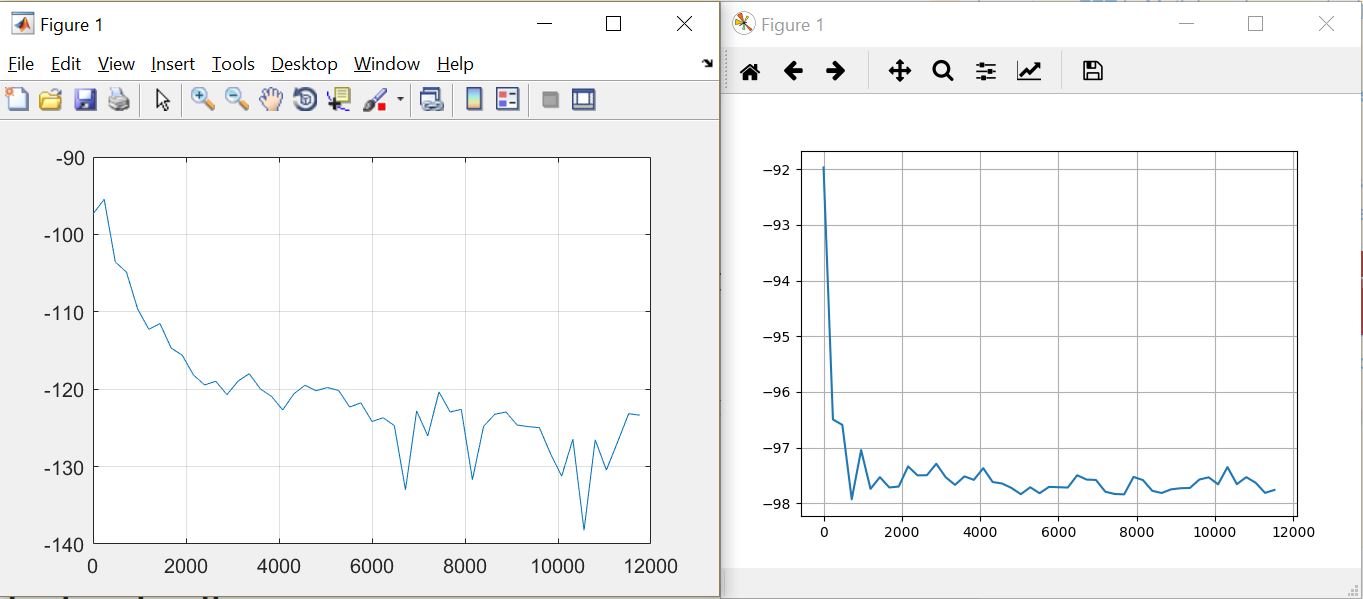Minimize the matplotlib Figure 1 window
Image resolution: width=1363 pixels, height=599 pixels.
click(x=1186, y=24)
